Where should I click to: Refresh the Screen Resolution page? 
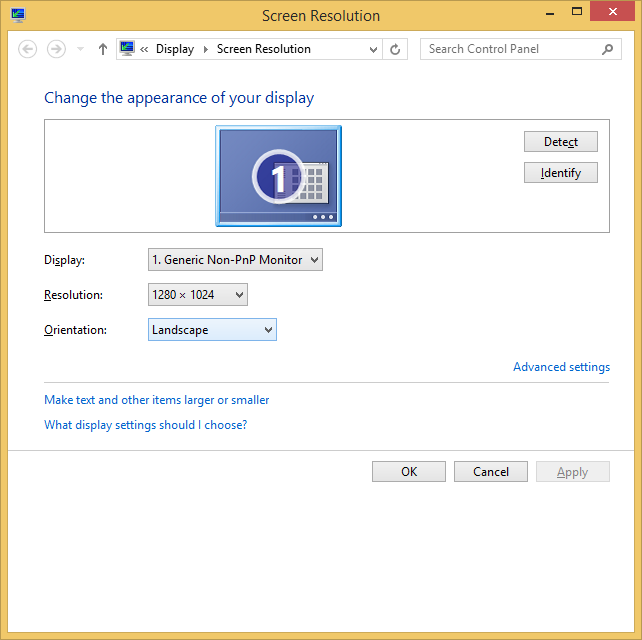[x=396, y=49]
